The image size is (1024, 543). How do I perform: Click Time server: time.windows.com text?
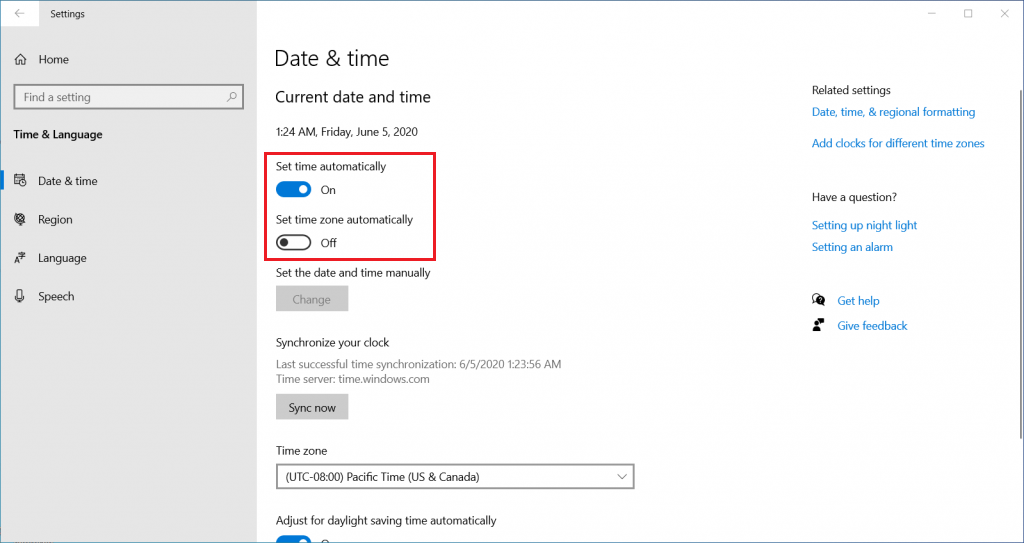pyautogui.click(x=352, y=378)
